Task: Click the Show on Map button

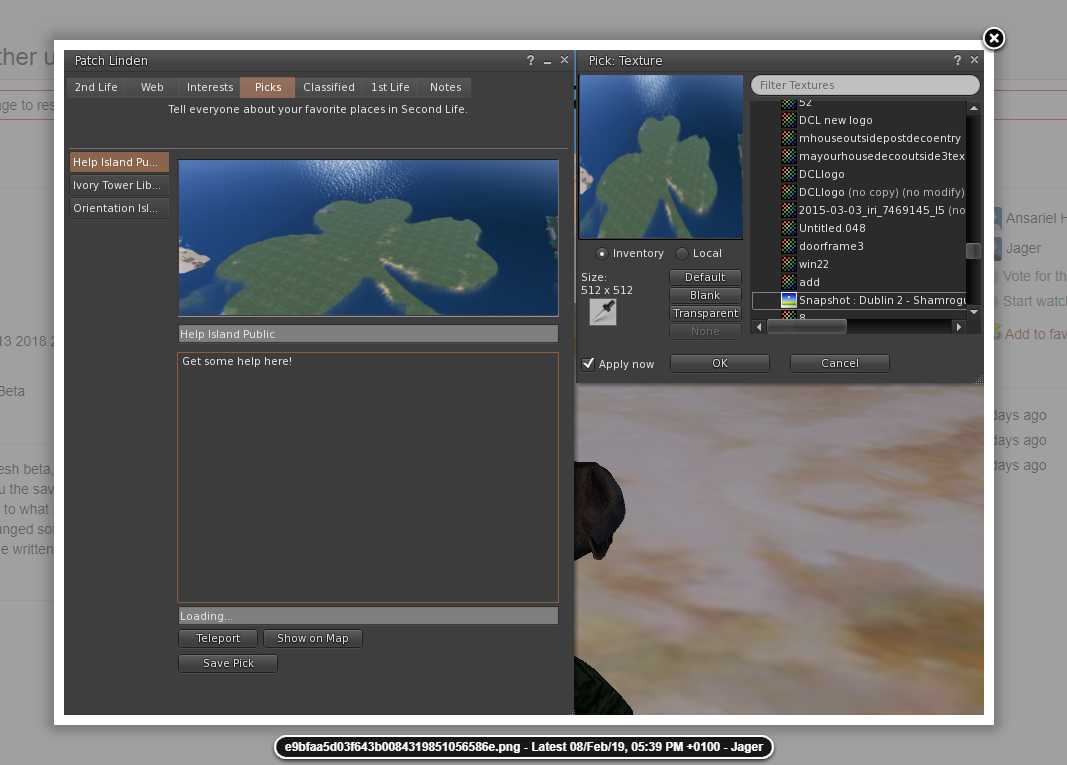Action: (x=313, y=638)
